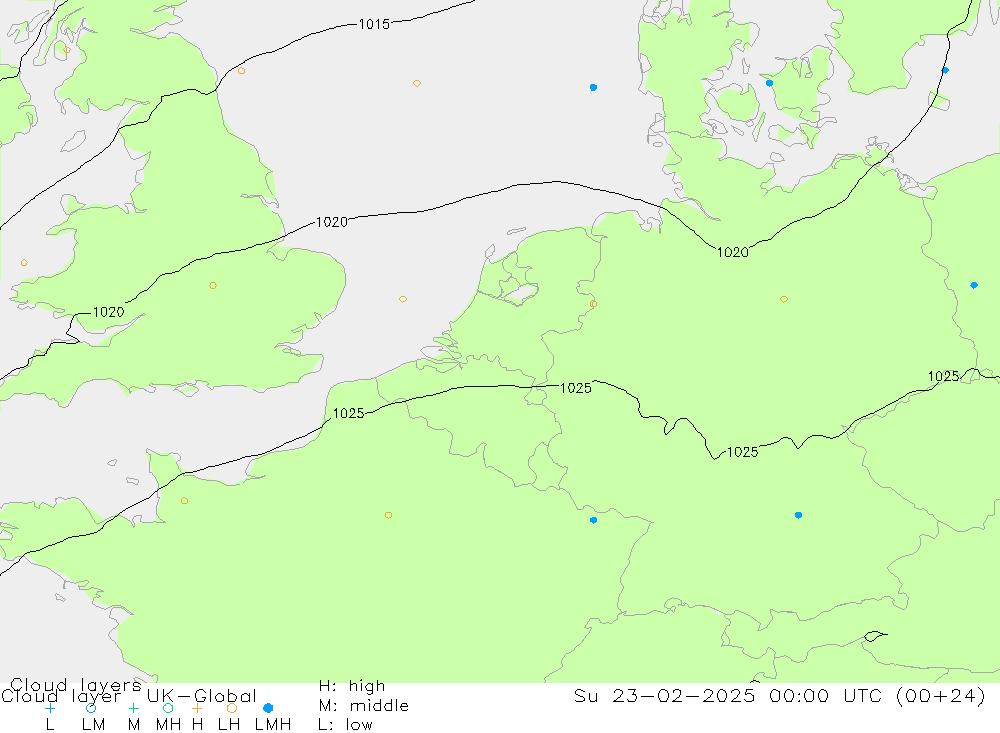Click the 'MH' legend caption
Viewport: 1000px width, 733px height.
[168, 725]
